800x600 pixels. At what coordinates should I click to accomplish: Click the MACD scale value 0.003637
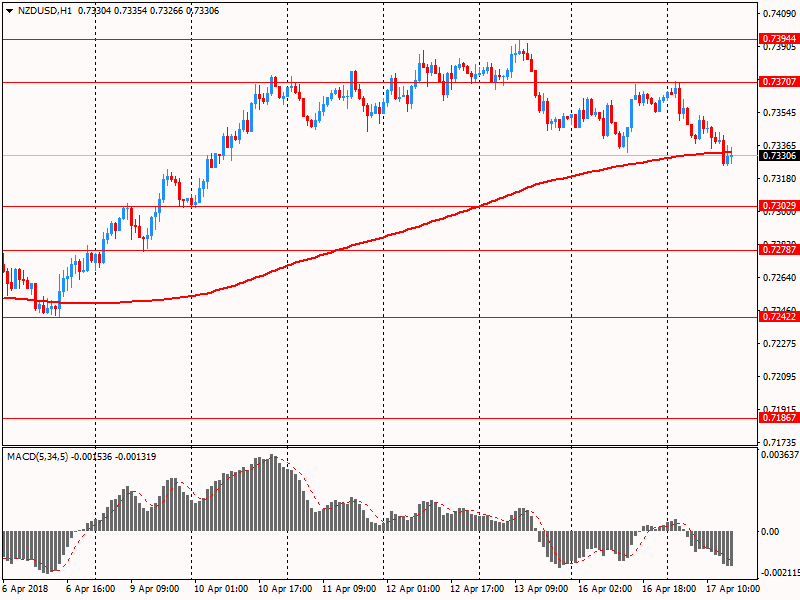780,455
